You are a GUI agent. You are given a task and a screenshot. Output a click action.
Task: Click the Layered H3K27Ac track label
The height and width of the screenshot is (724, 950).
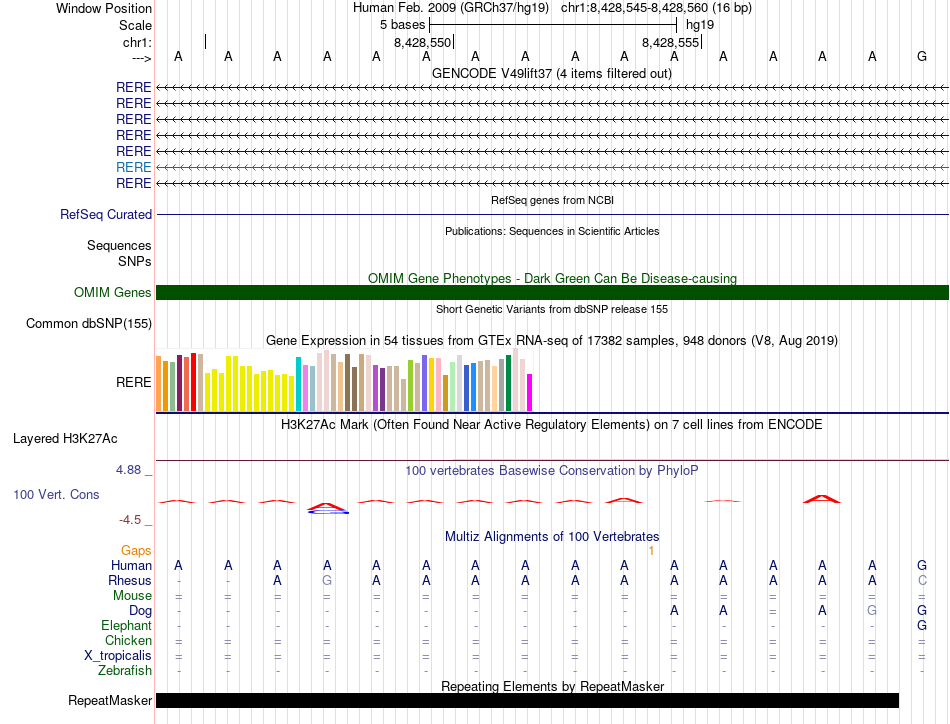pyautogui.click(x=65, y=438)
